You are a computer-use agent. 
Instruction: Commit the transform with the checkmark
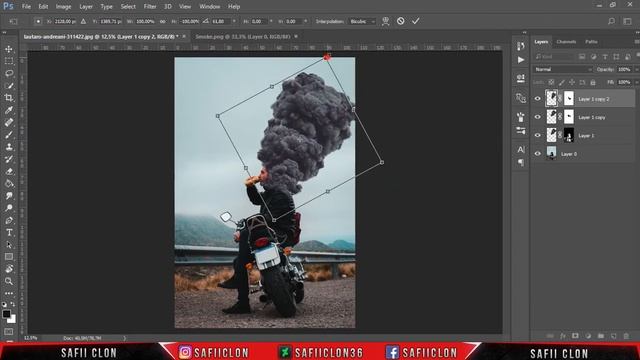click(x=416, y=21)
